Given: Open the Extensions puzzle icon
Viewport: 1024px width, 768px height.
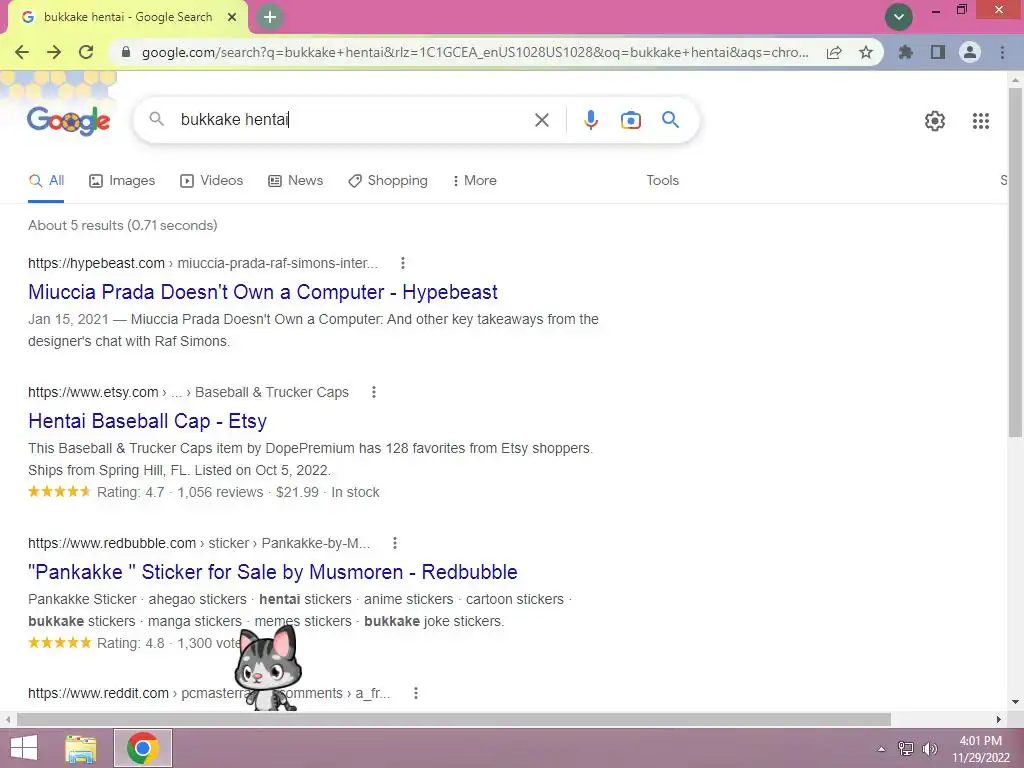Looking at the screenshot, I should click(905, 52).
